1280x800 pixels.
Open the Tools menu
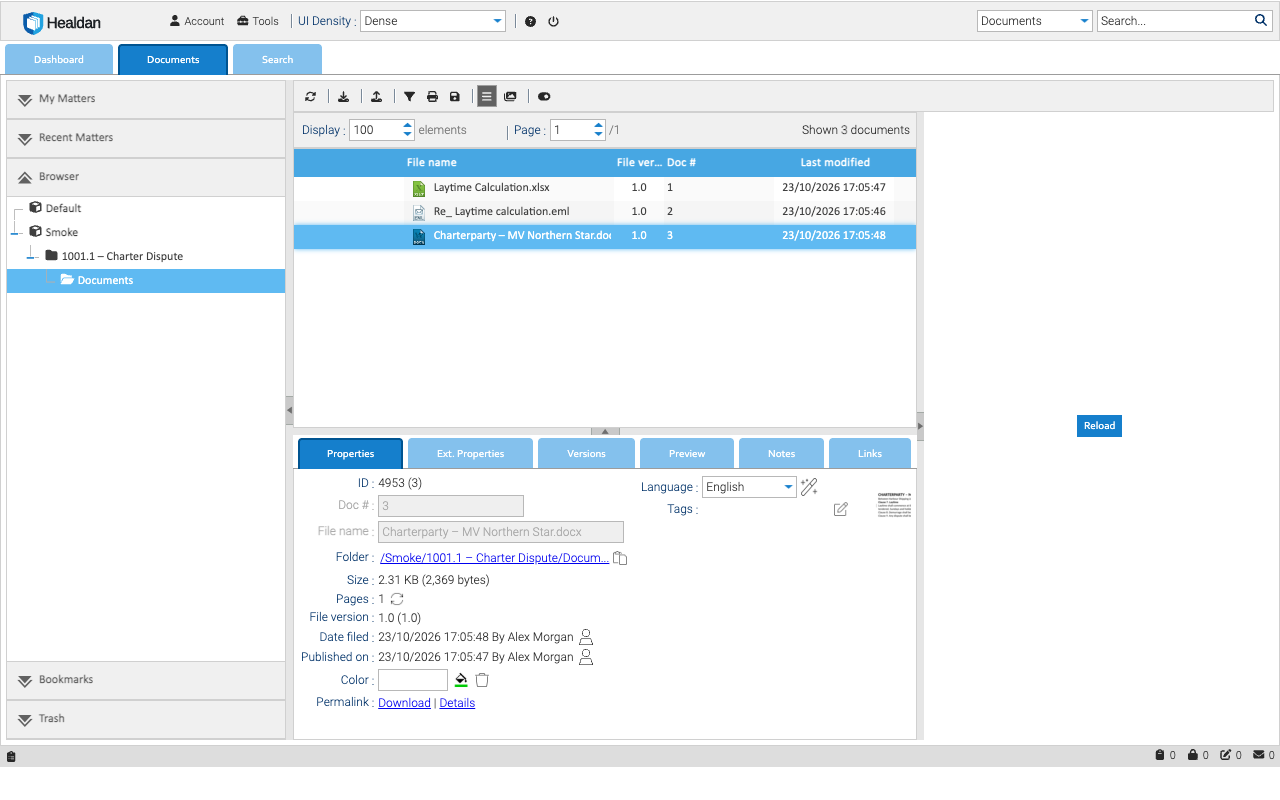pyautogui.click(x=258, y=21)
